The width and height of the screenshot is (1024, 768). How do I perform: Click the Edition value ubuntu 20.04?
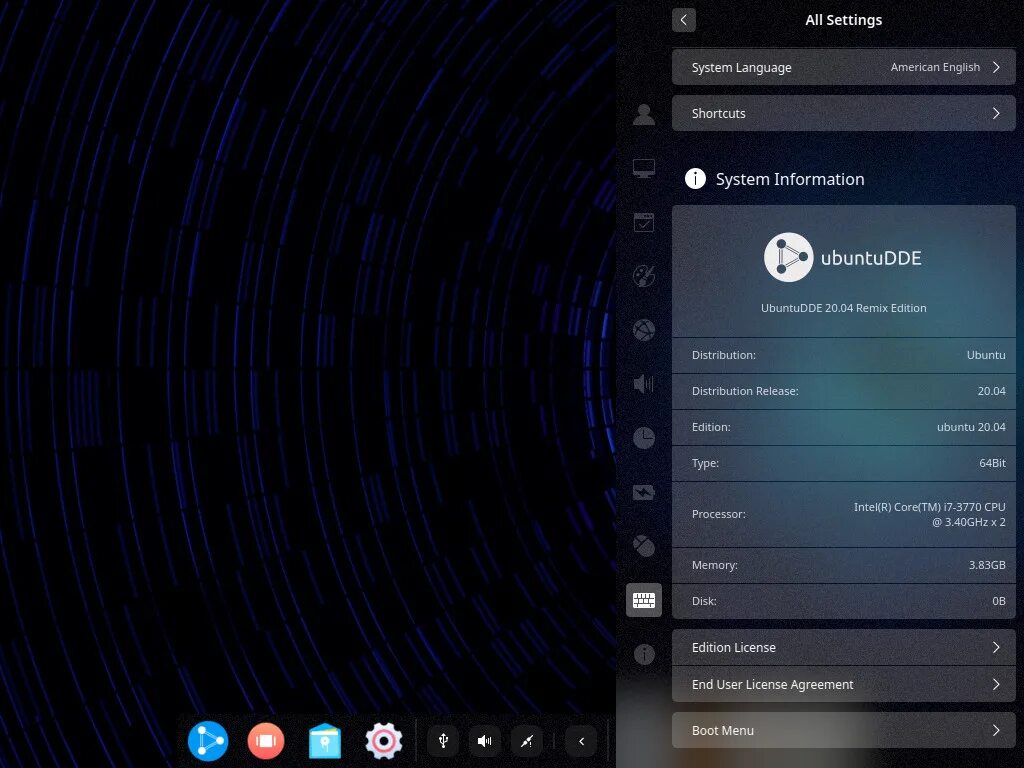[x=971, y=426]
